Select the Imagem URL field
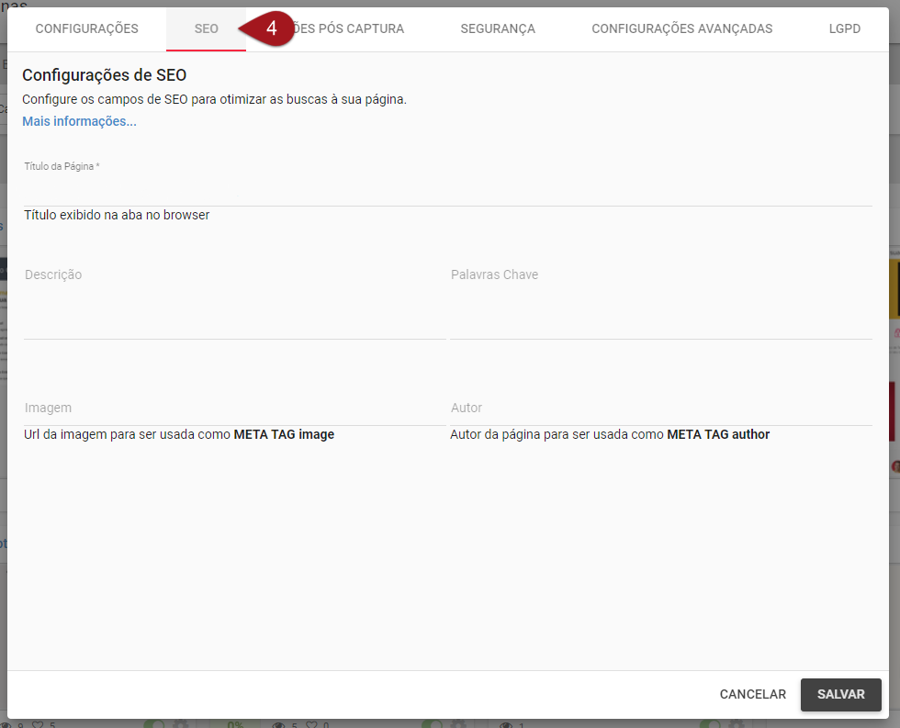Viewport: 900px width, 728px height. (234, 409)
